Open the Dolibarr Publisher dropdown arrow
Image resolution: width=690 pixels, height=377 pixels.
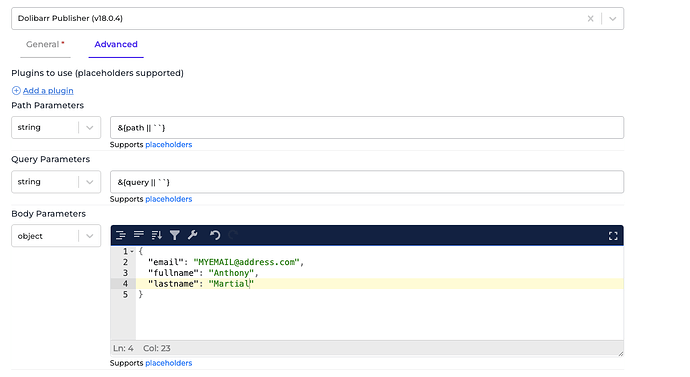pos(613,18)
